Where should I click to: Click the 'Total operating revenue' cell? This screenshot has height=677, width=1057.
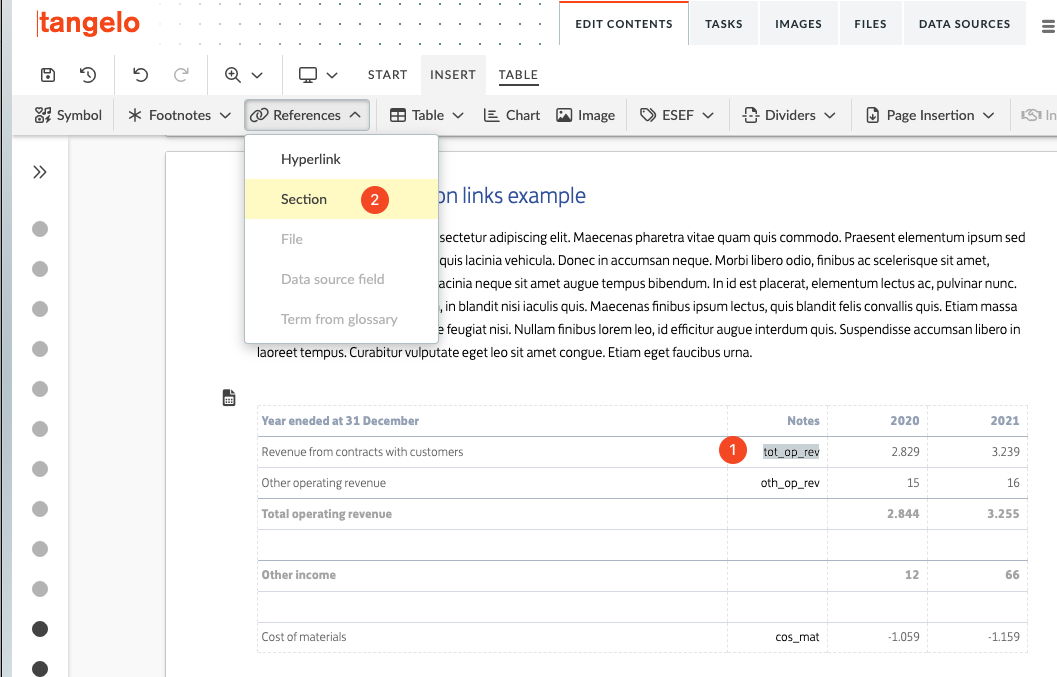492,514
